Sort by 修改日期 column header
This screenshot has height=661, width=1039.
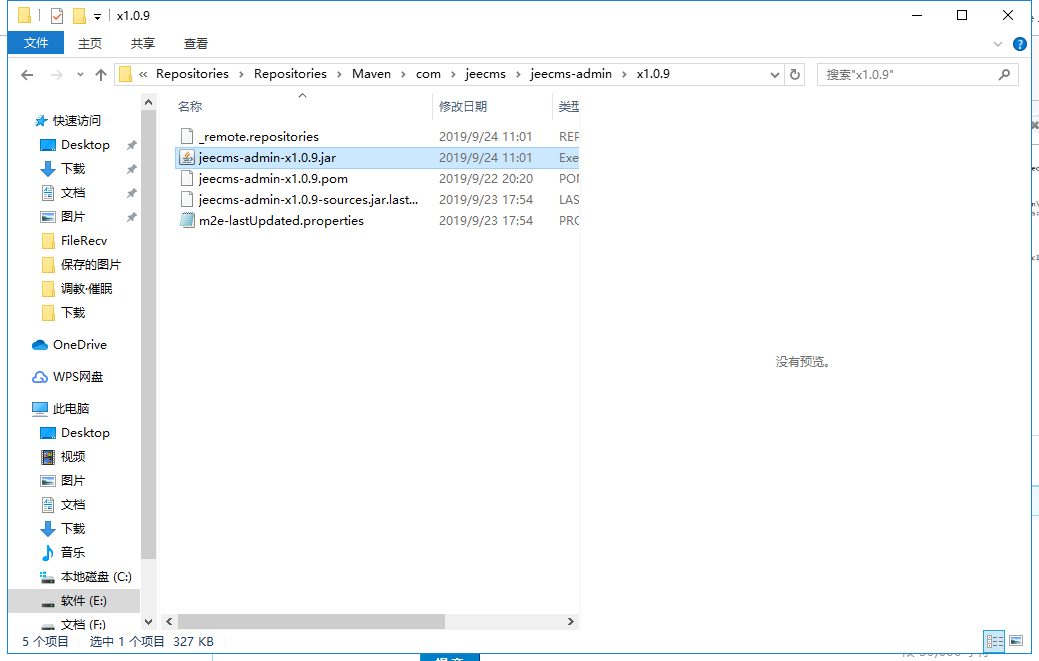pyautogui.click(x=463, y=107)
